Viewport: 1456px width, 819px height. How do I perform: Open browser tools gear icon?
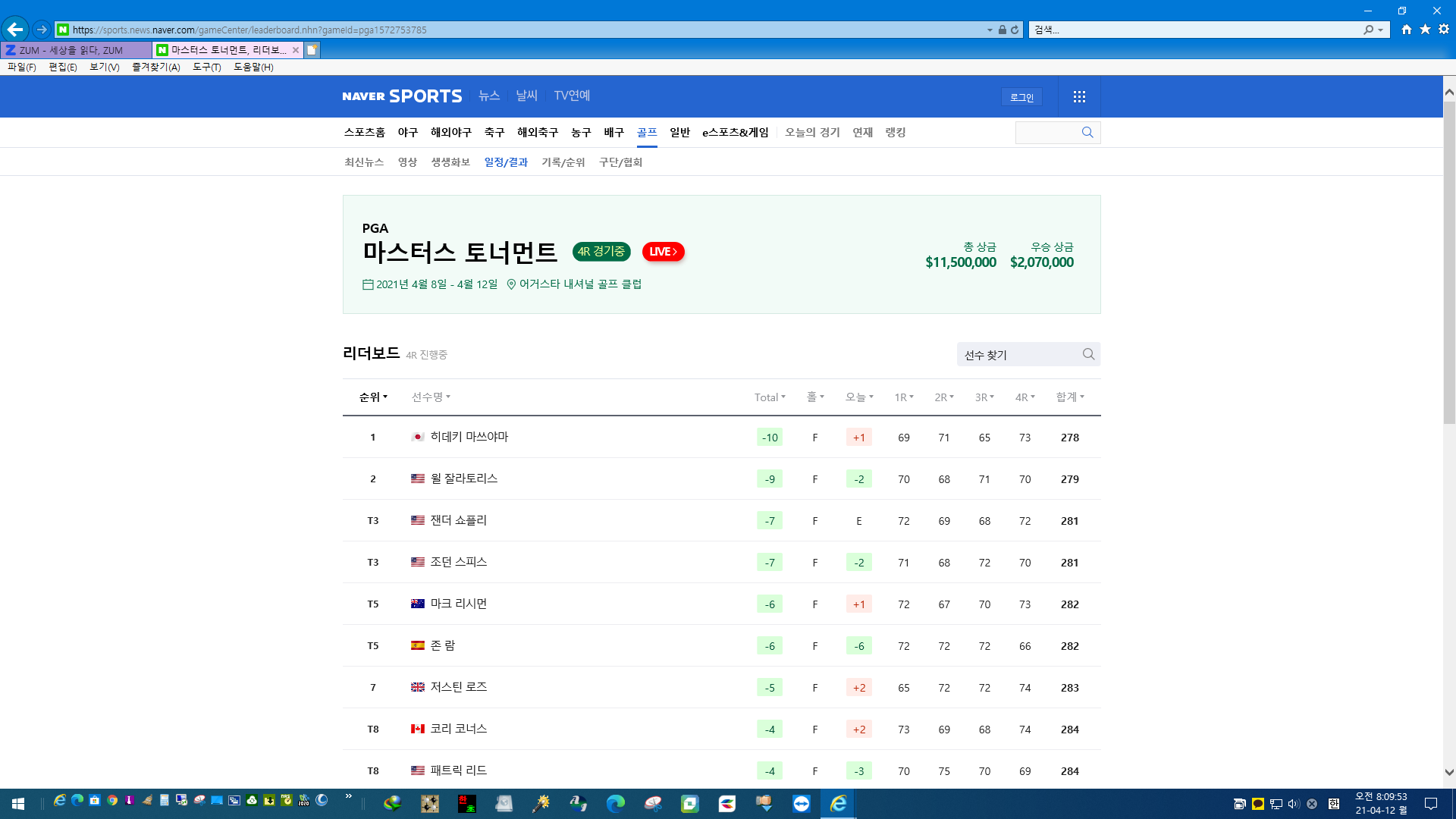pyautogui.click(x=1444, y=30)
